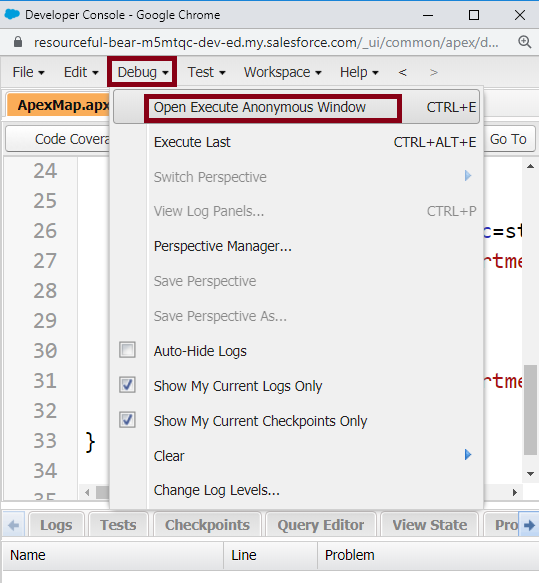Collapse the Debug menu
This screenshot has height=583, width=539.
click(142, 72)
